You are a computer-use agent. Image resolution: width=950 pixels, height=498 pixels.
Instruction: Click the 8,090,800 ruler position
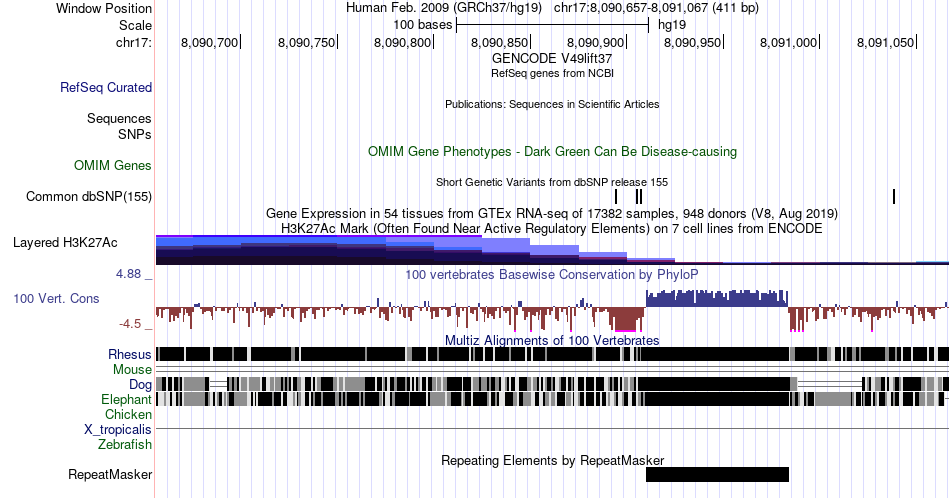402,42
